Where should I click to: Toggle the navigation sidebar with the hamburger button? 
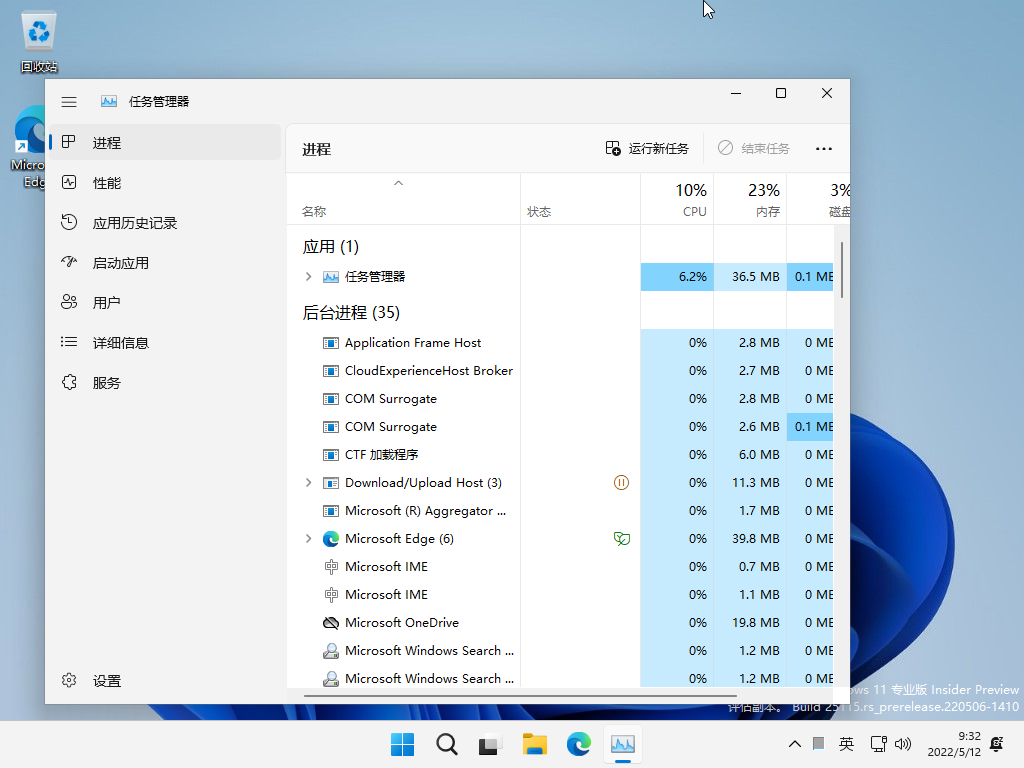click(x=69, y=101)
